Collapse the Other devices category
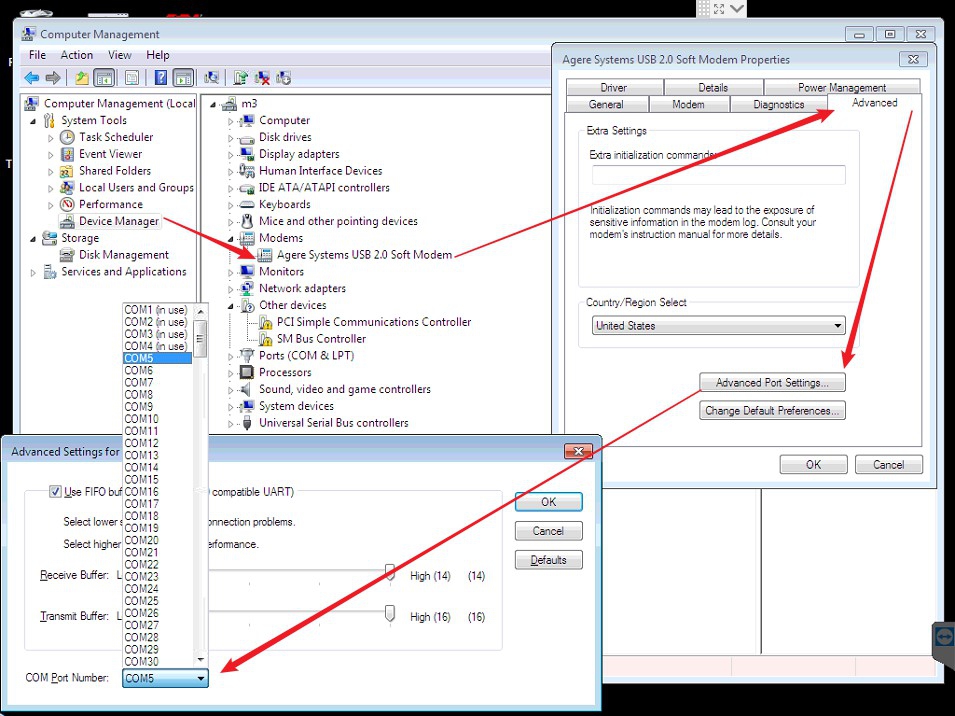The image size is (955, 716). [231, 306]
